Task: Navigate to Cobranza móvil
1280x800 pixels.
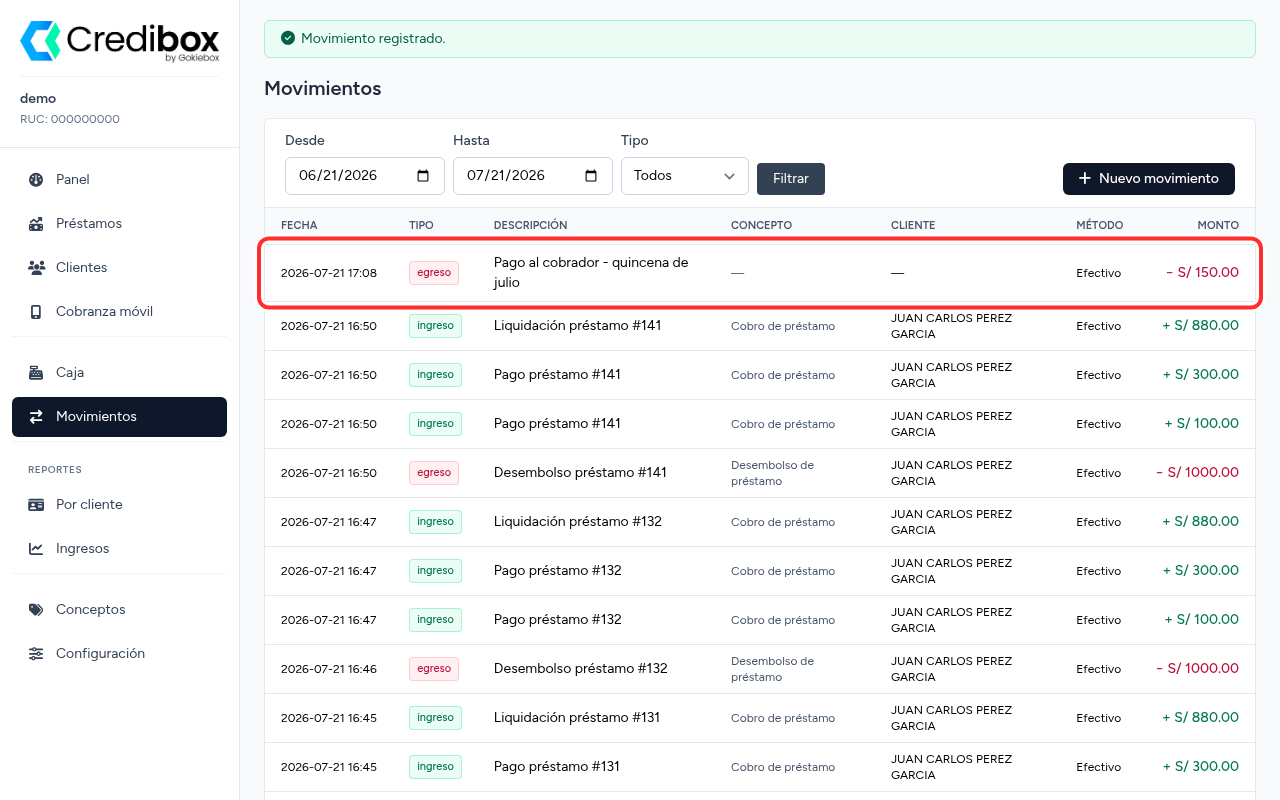Action: 119,312
